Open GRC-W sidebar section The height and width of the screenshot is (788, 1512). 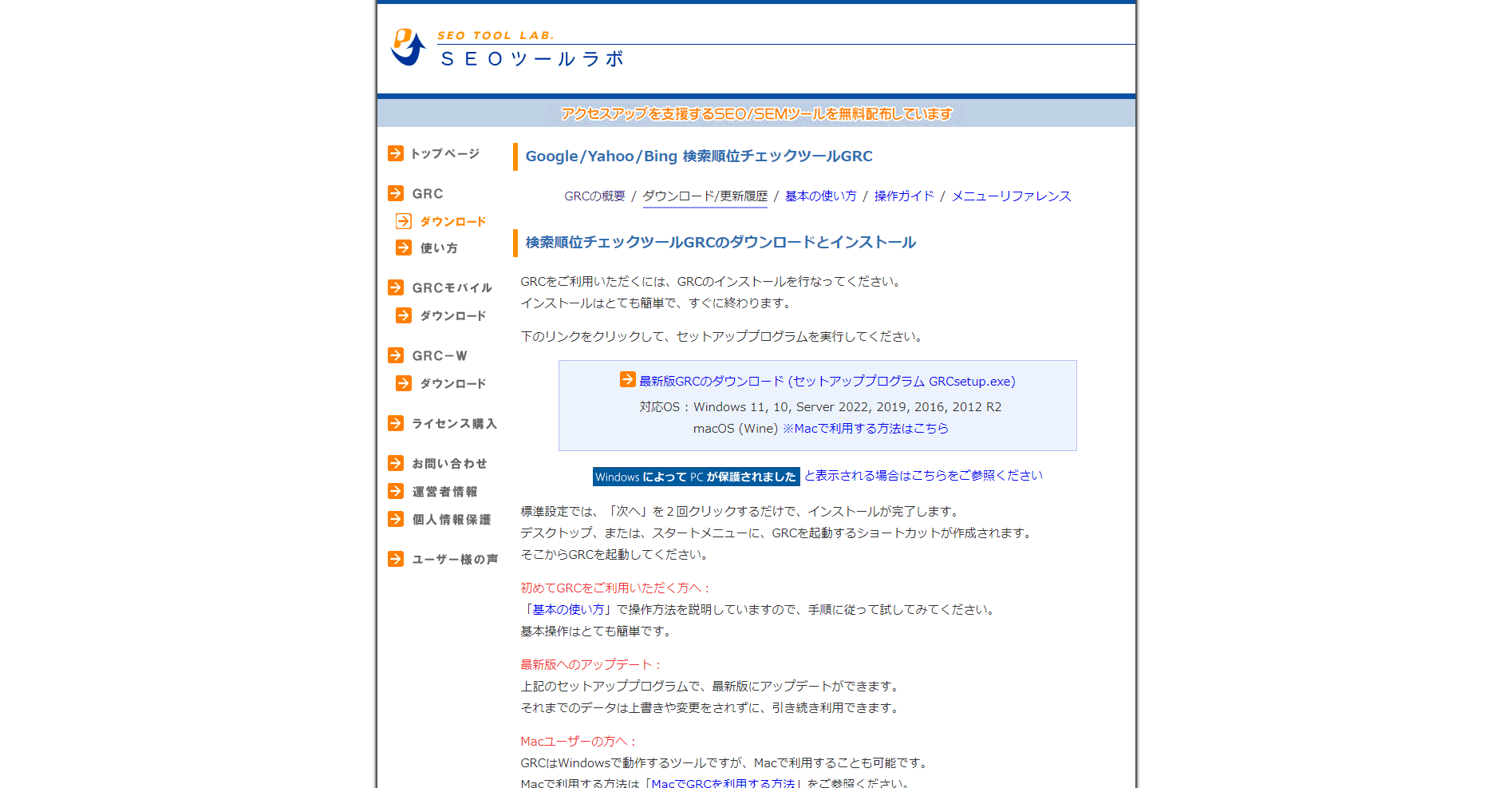pos(440,356)
